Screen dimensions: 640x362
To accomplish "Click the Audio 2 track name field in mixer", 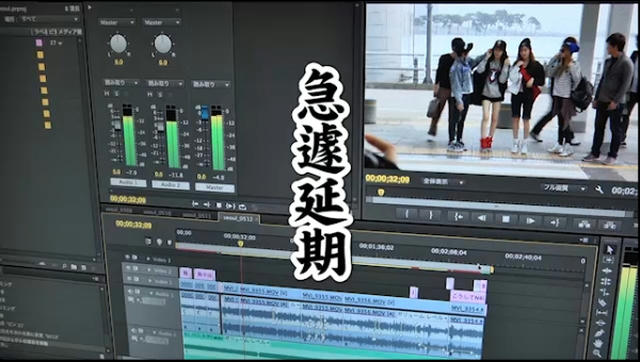I will pyautogui.click(x=171, y=185).
